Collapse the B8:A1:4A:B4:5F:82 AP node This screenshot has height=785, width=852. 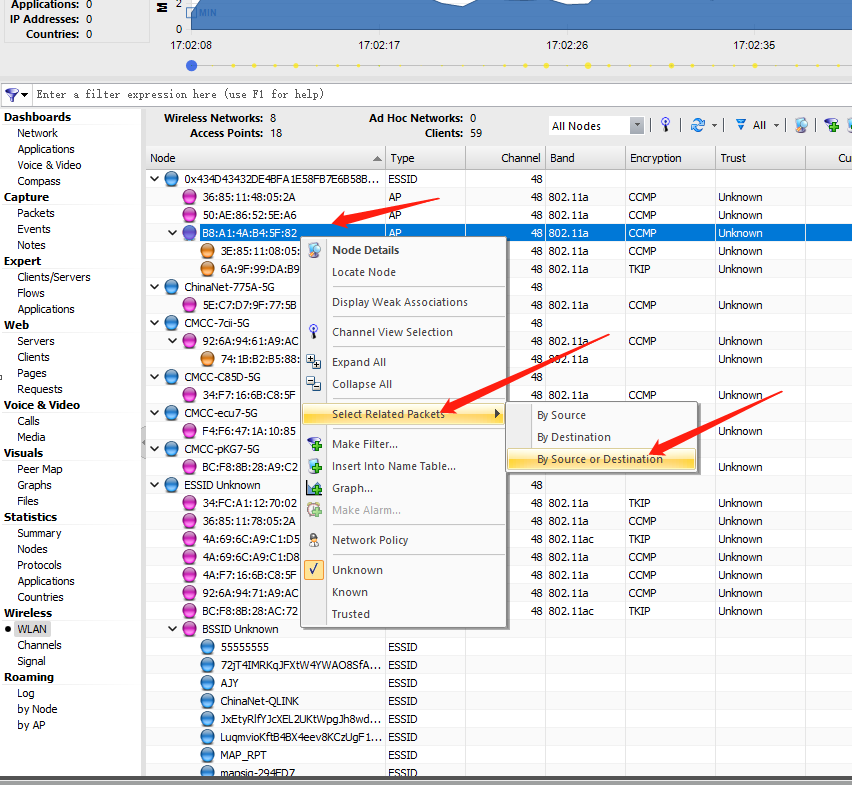click(x=173, y=233)
